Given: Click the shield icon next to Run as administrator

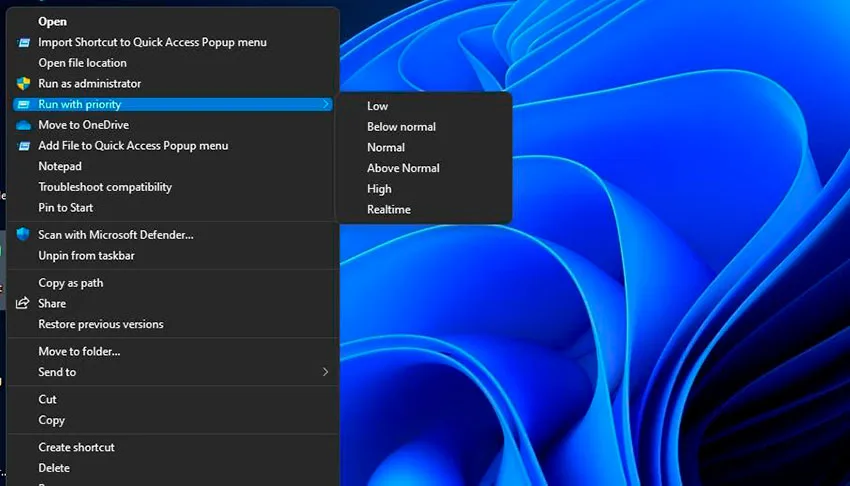Looking at the screenshot, I should click(x=23, y=83).
